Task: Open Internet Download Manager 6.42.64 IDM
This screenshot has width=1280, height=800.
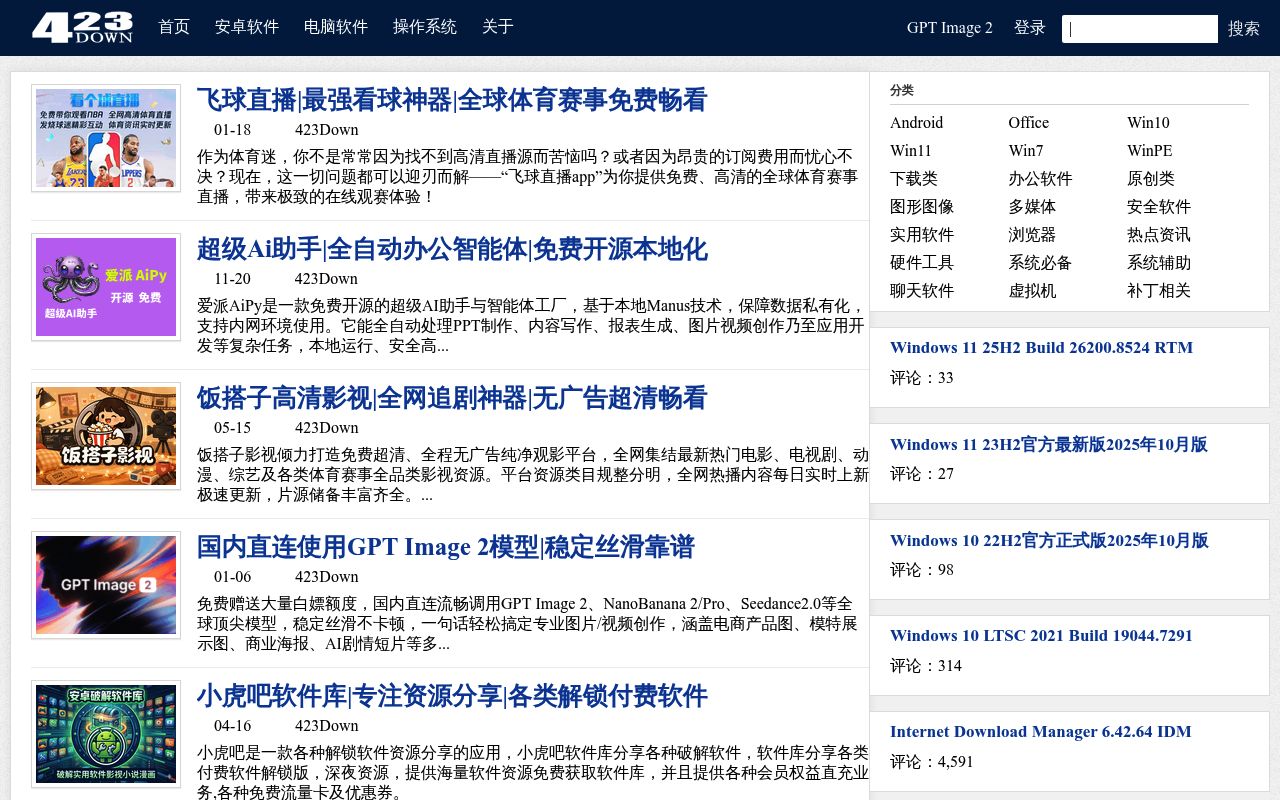Action: [x=1040, y=732]
